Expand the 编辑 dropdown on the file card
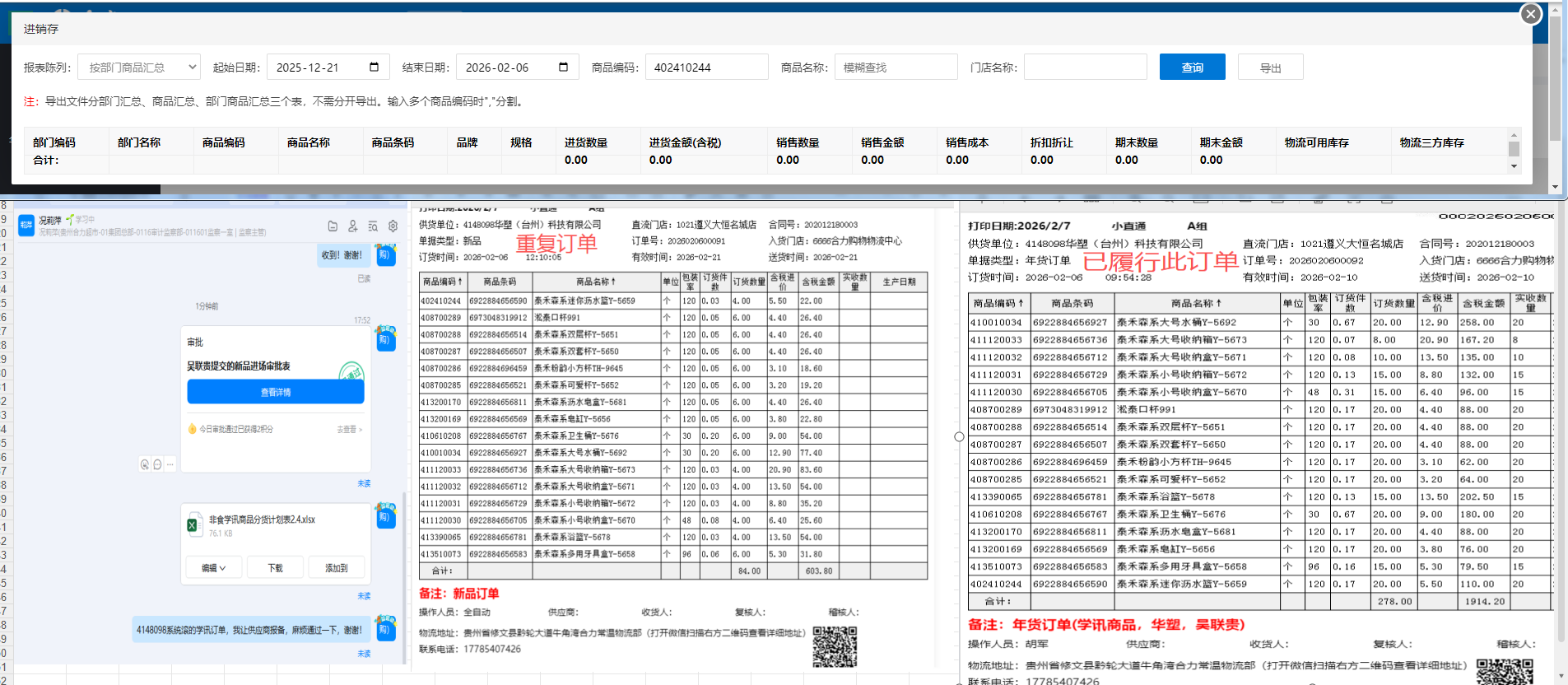Viewport: 1568px width, 685px height. pos(213,568)
